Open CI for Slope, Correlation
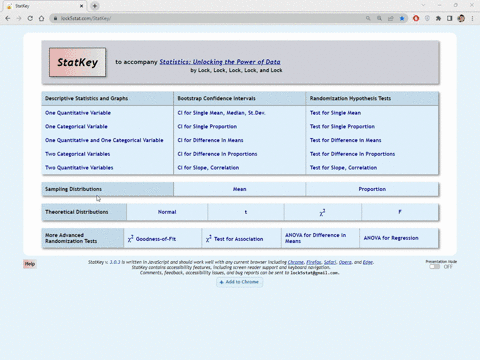Screen dimensions: 480x360 coord(208,168)
